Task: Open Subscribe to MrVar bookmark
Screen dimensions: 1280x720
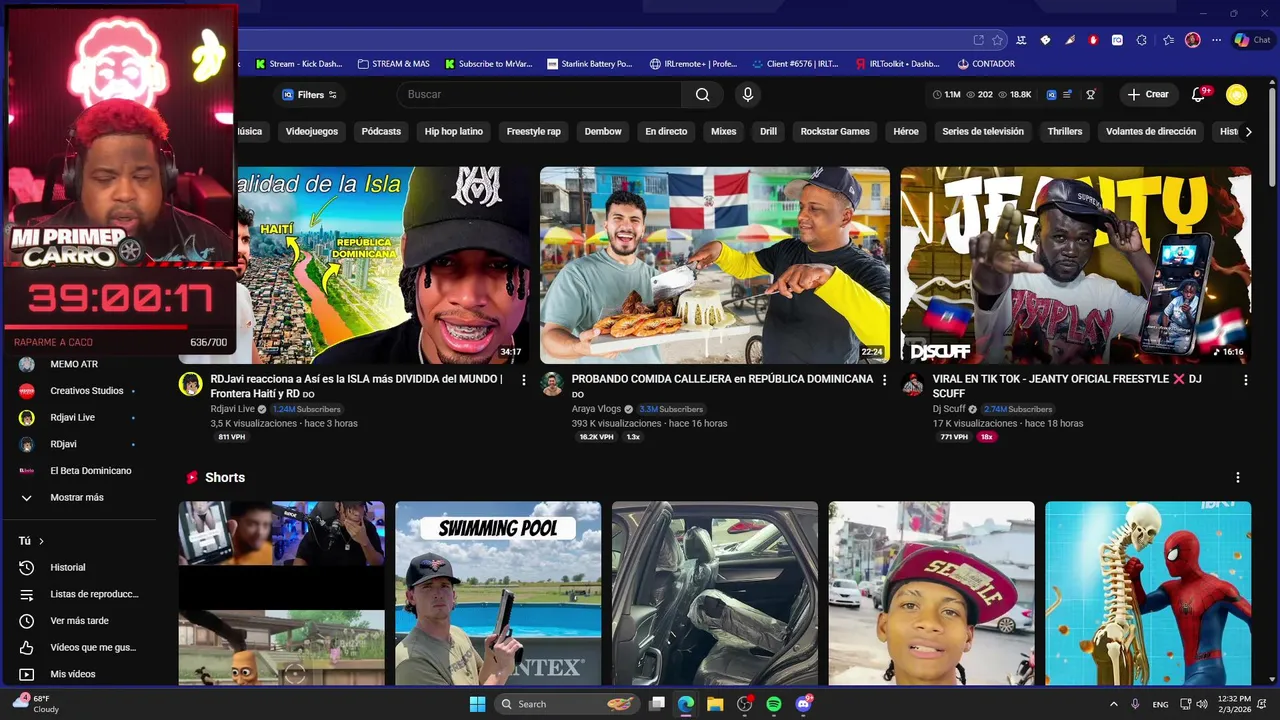Action: click(489, 63)
